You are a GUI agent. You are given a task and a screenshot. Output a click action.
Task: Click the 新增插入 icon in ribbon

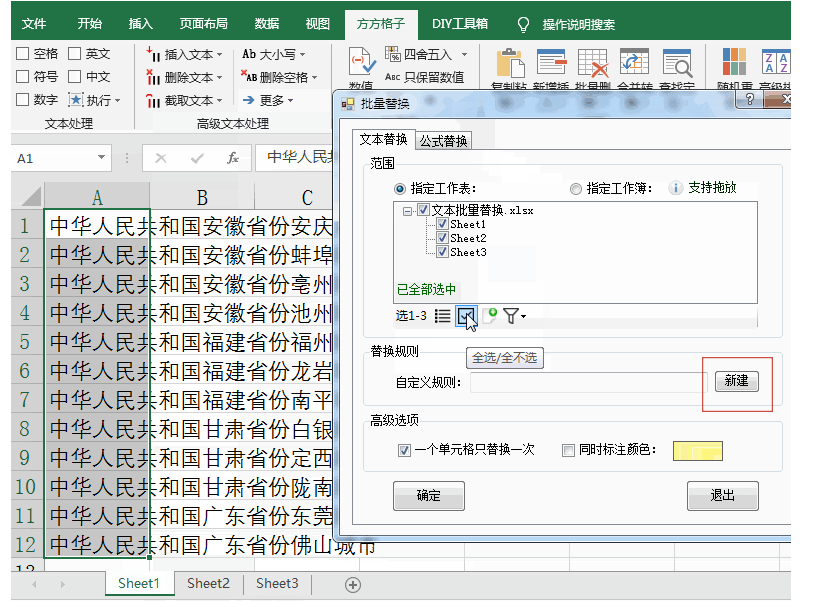click(x=551, y=64)
